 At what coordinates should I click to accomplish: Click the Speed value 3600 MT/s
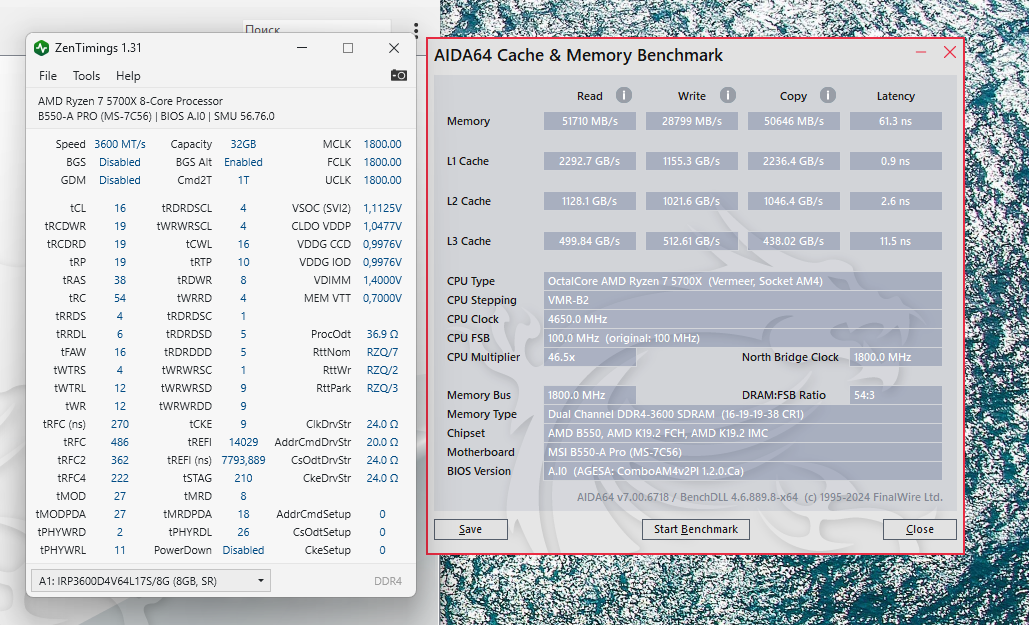(x=120, y=144)
